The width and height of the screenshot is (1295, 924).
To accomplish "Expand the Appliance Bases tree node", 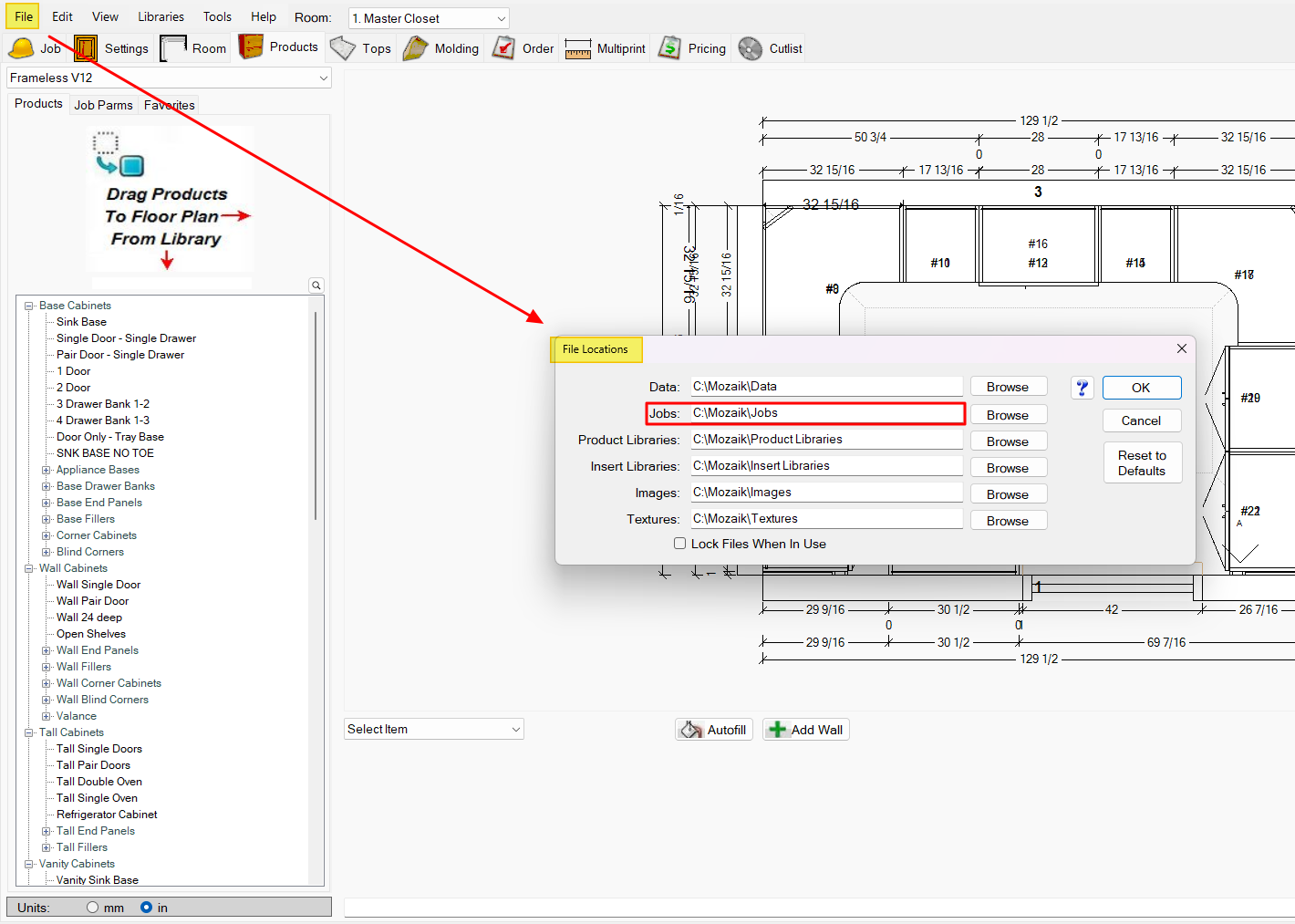I will (47, 470).
